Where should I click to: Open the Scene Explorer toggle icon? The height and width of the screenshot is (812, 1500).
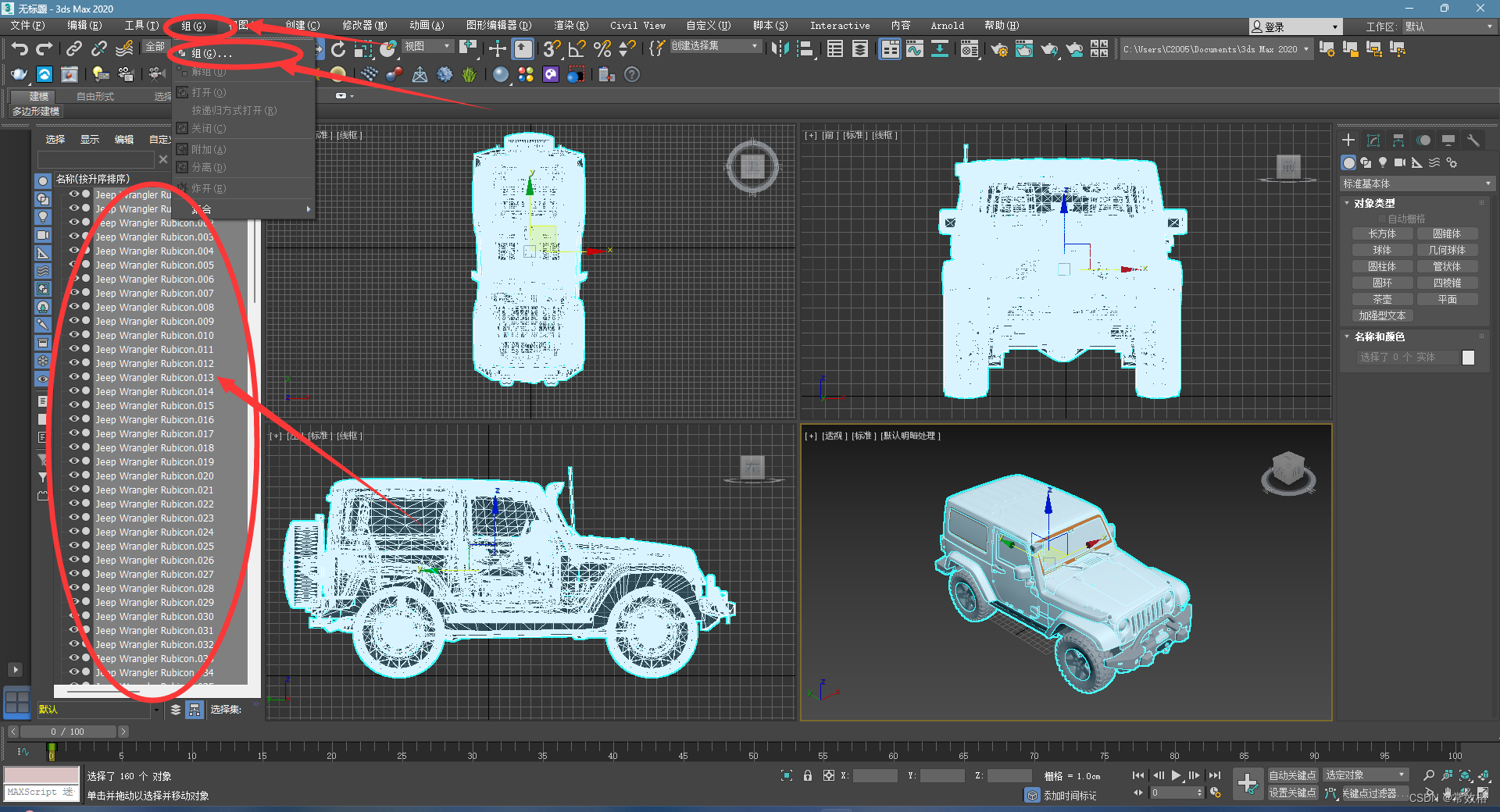835,49
